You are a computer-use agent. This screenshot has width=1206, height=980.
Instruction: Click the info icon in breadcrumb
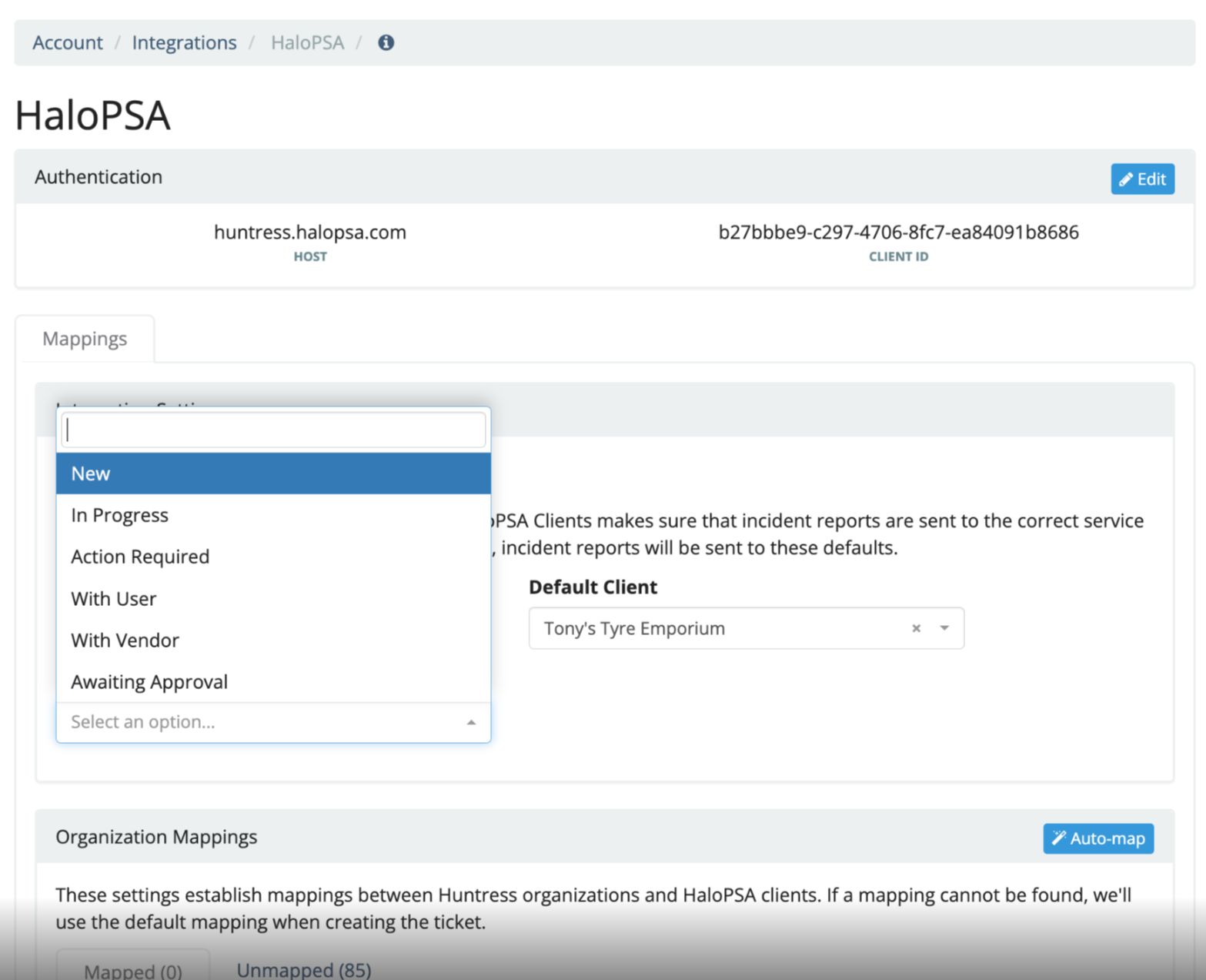coord(386,43)
